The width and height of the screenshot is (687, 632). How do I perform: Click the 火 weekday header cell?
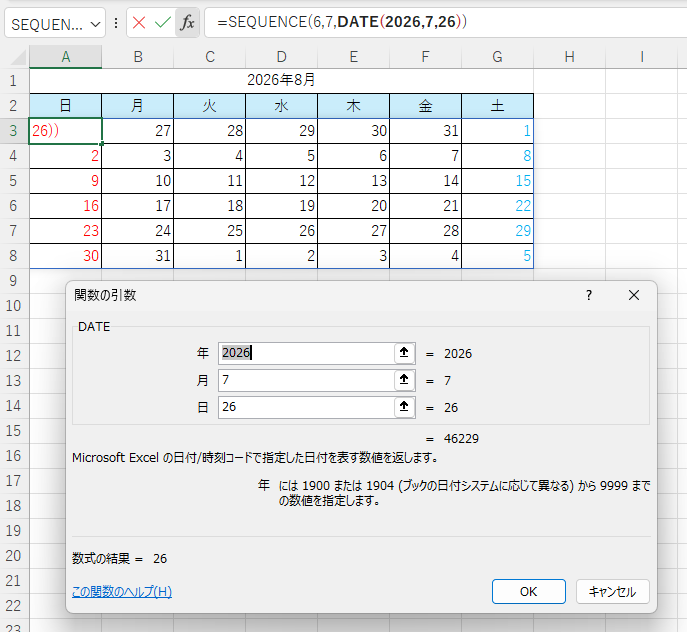coord(209,106)
